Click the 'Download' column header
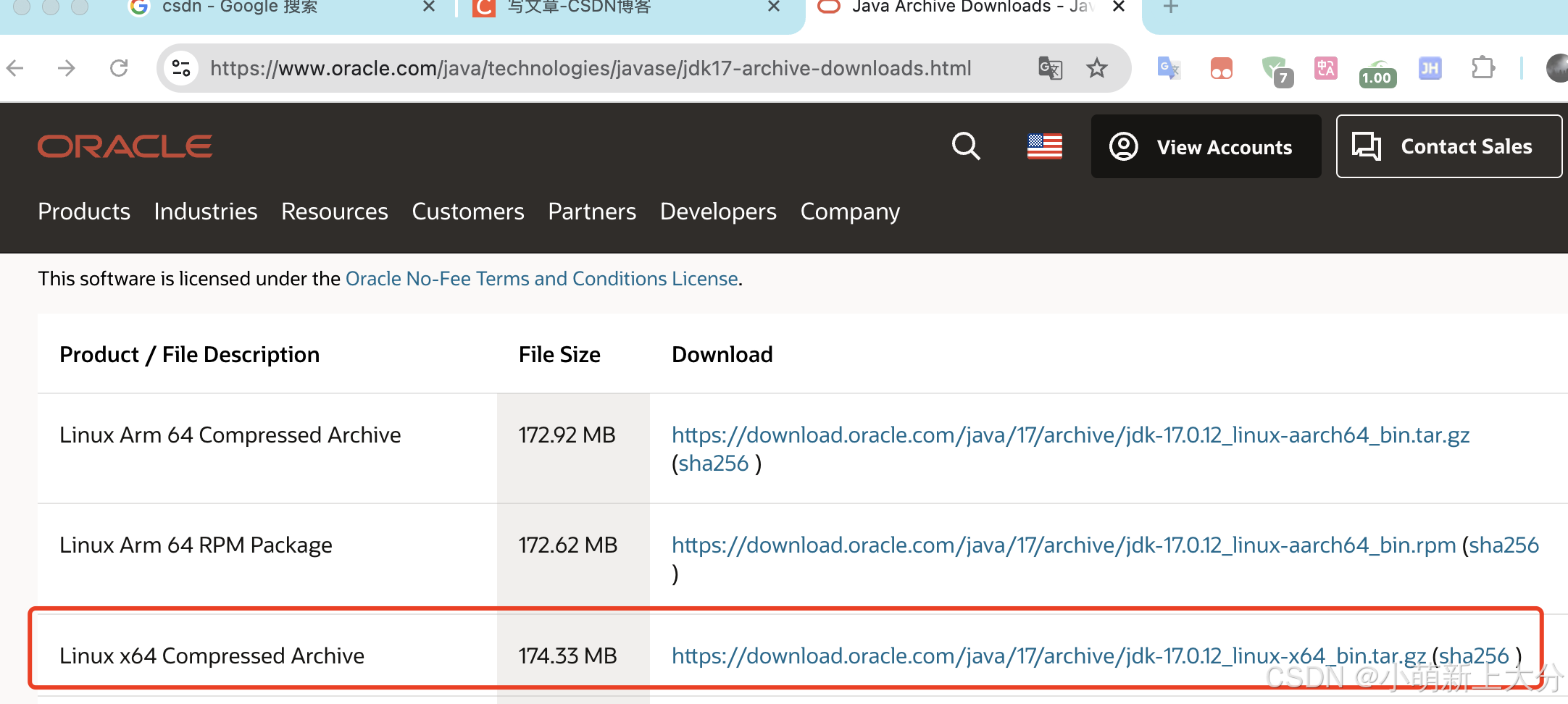 click(x=722, y=355)
